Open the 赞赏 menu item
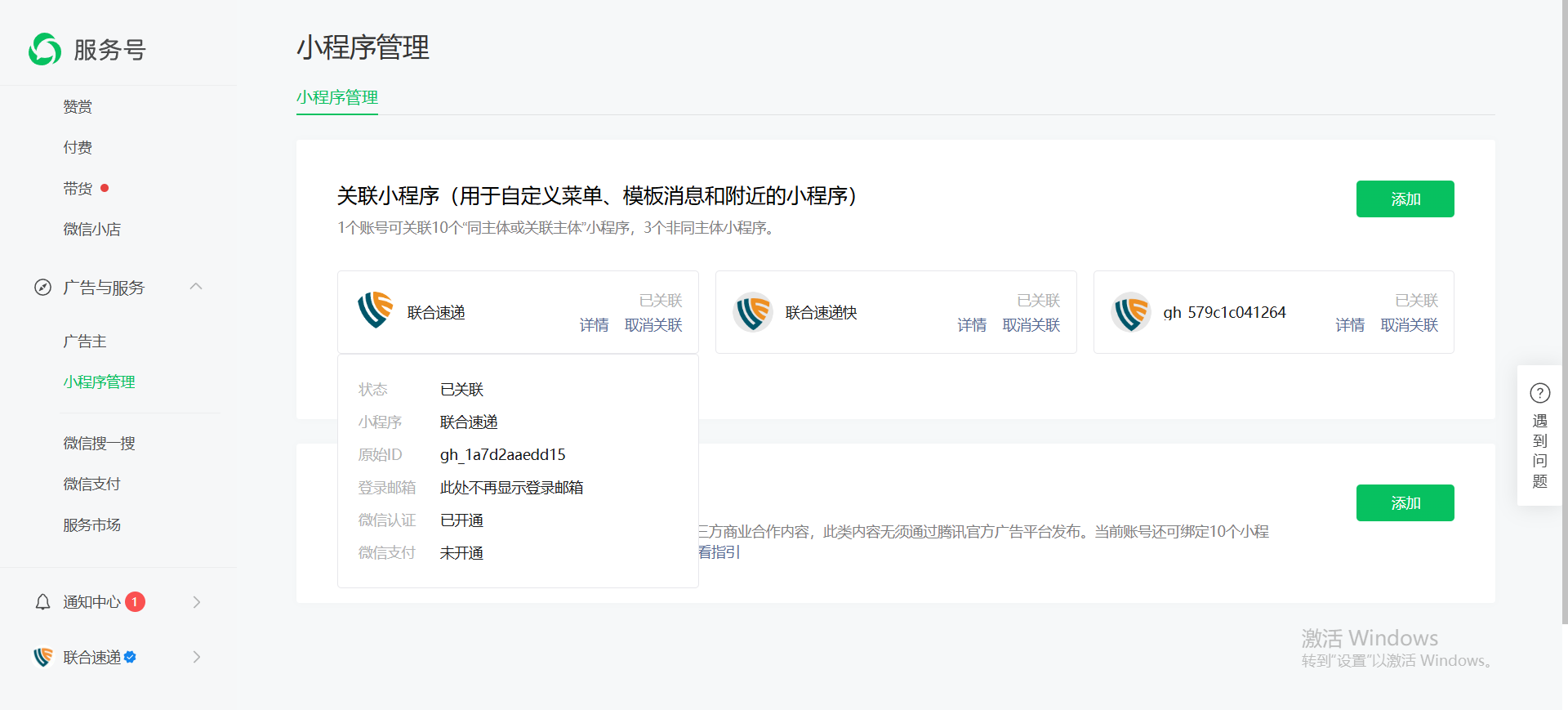 [78, 107]
